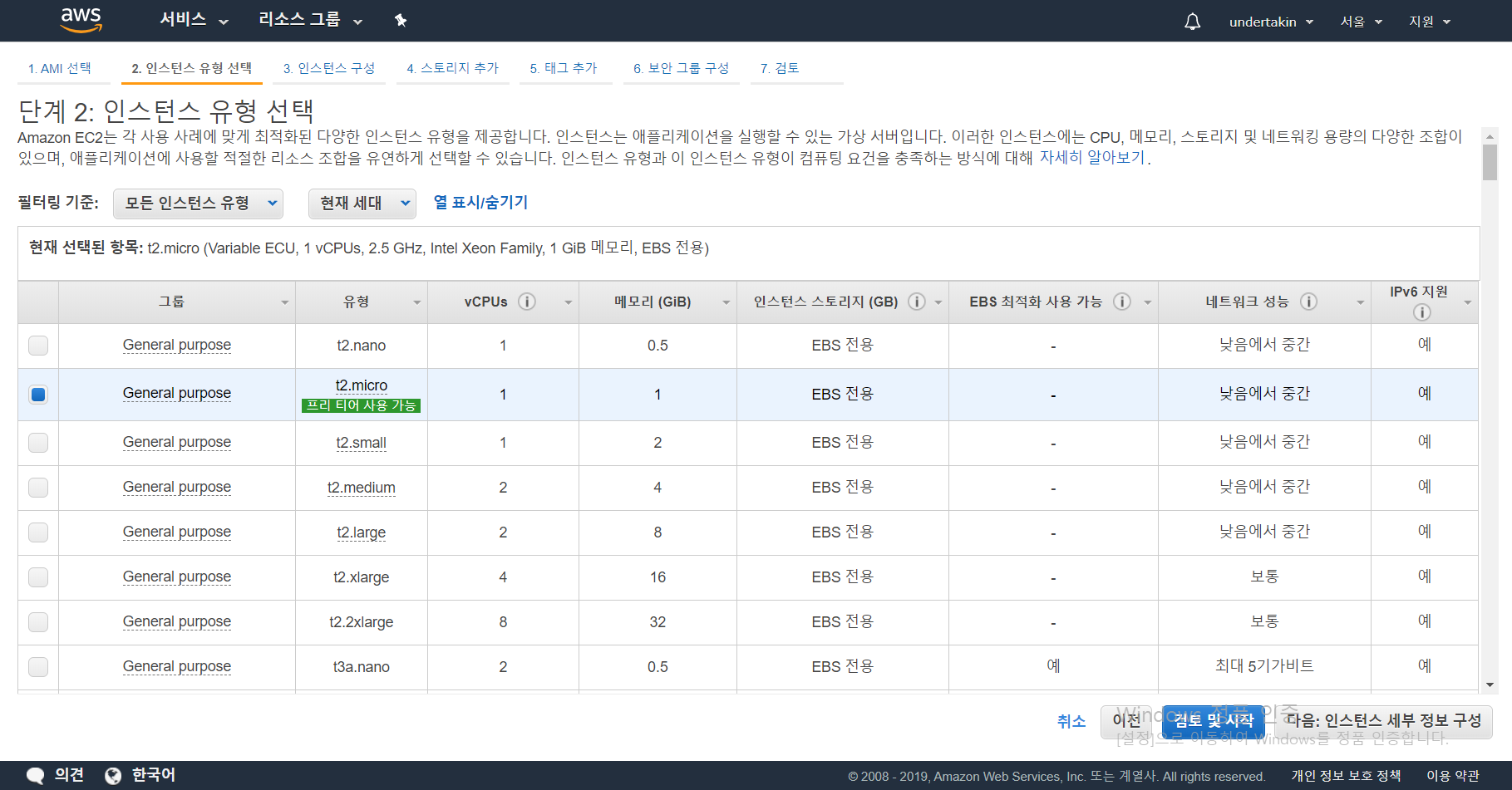Click the 자세히 알아보기 link
The height and width of the screenshot is (790, 1512).
pos(1092,158)
